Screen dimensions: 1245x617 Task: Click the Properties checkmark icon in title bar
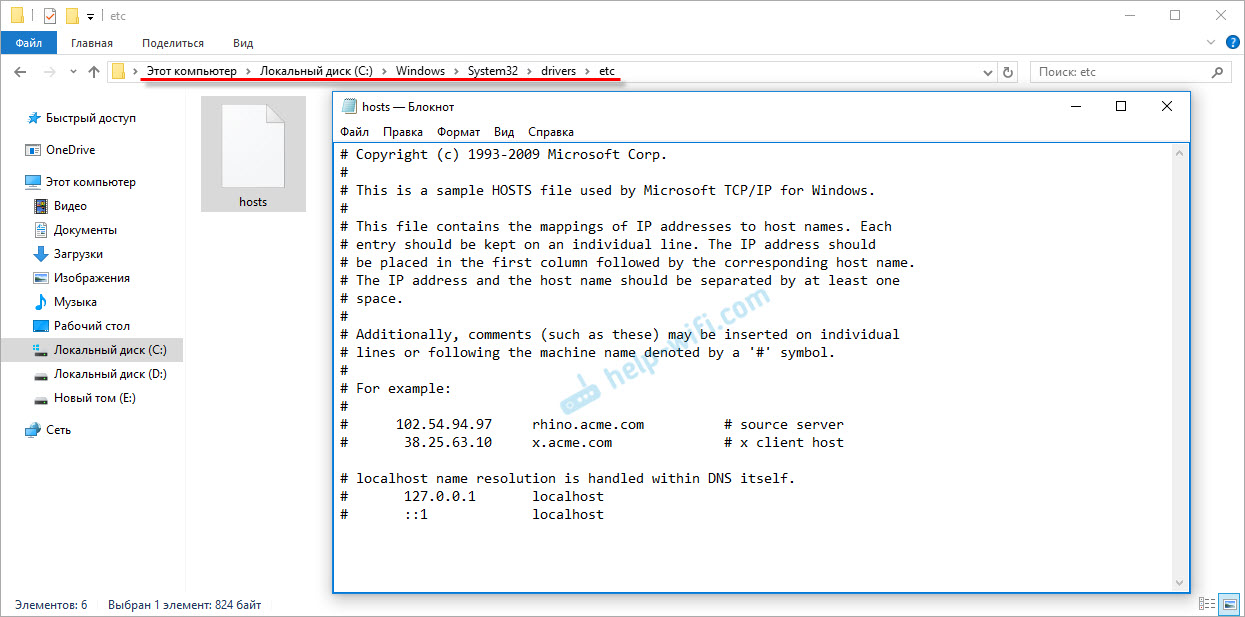point(49,16)
